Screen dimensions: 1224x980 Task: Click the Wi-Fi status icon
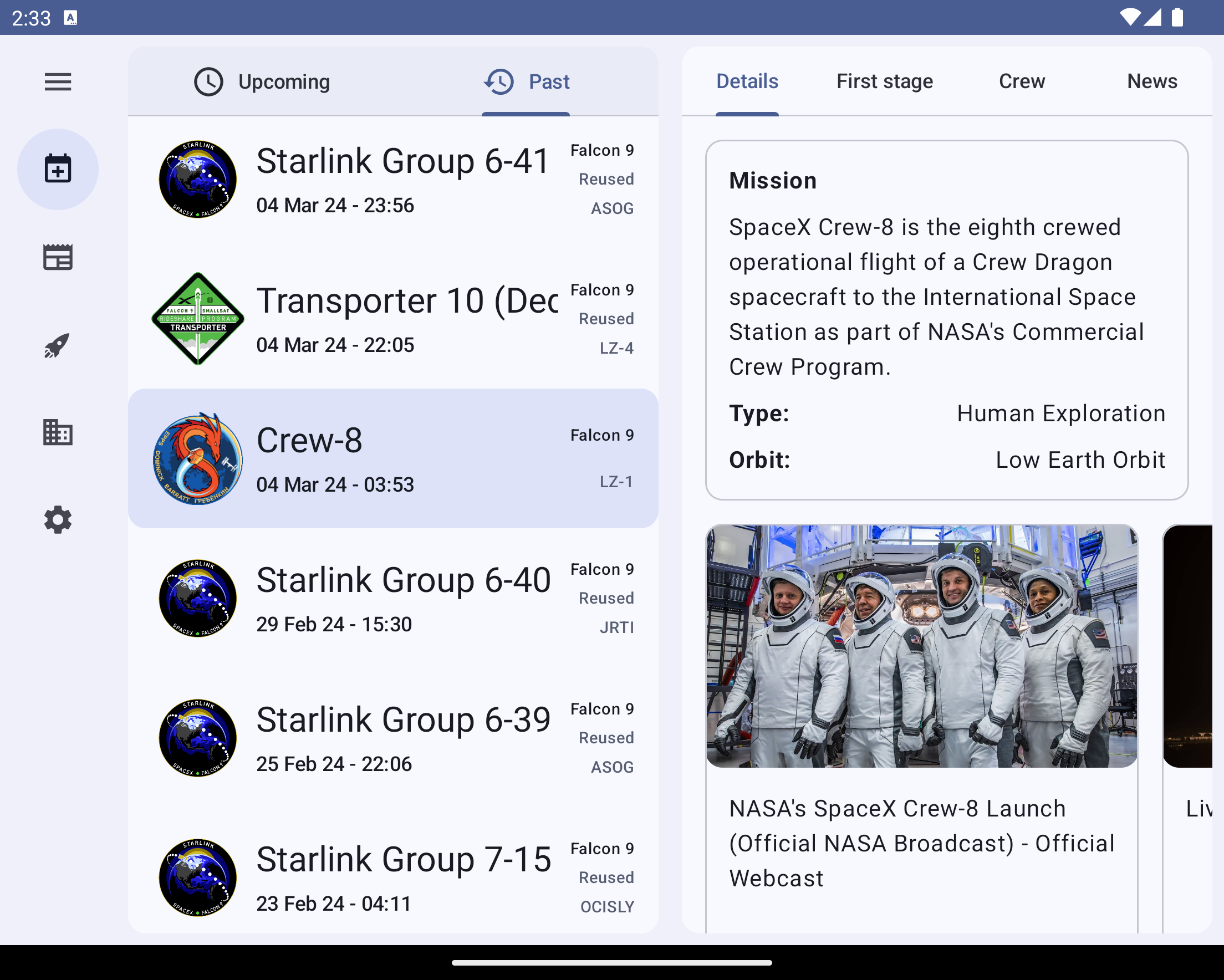(1130, 18)
